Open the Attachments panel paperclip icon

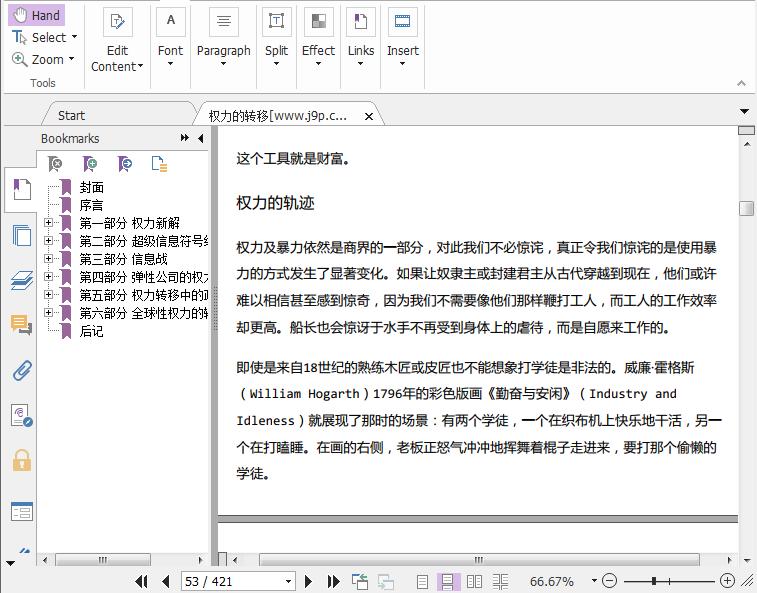coord(21,371)
